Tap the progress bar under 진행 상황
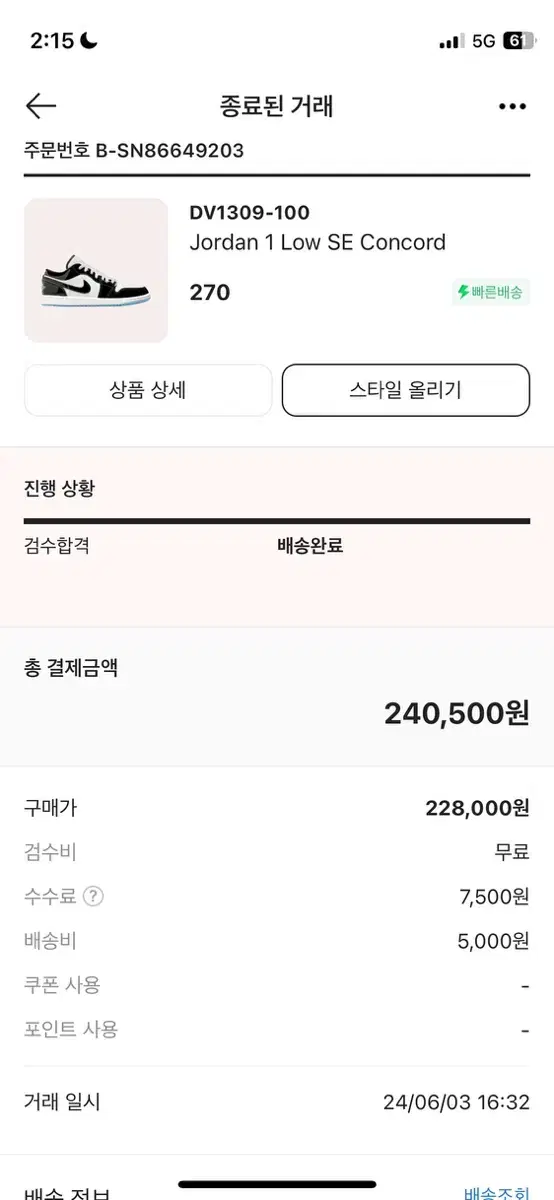Image resolution: width=554 pixels, height=1200 pixels. (x=277, y=521)
